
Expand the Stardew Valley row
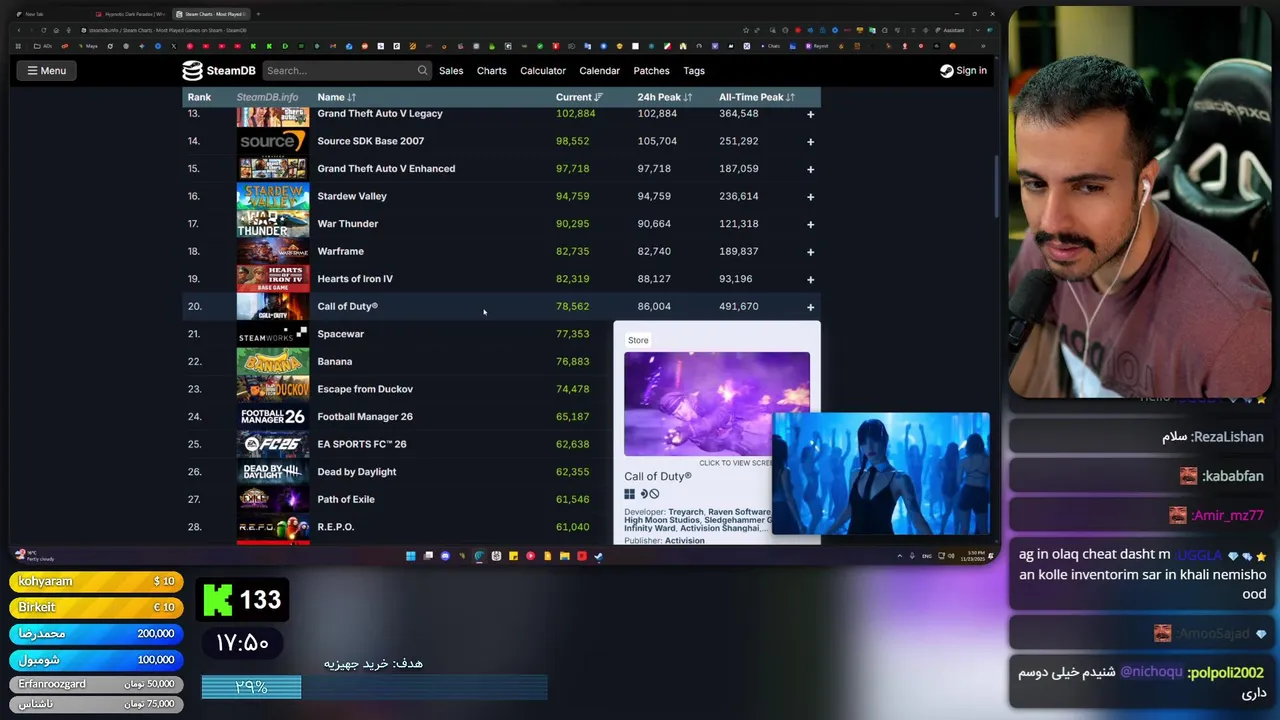point(810,196)
